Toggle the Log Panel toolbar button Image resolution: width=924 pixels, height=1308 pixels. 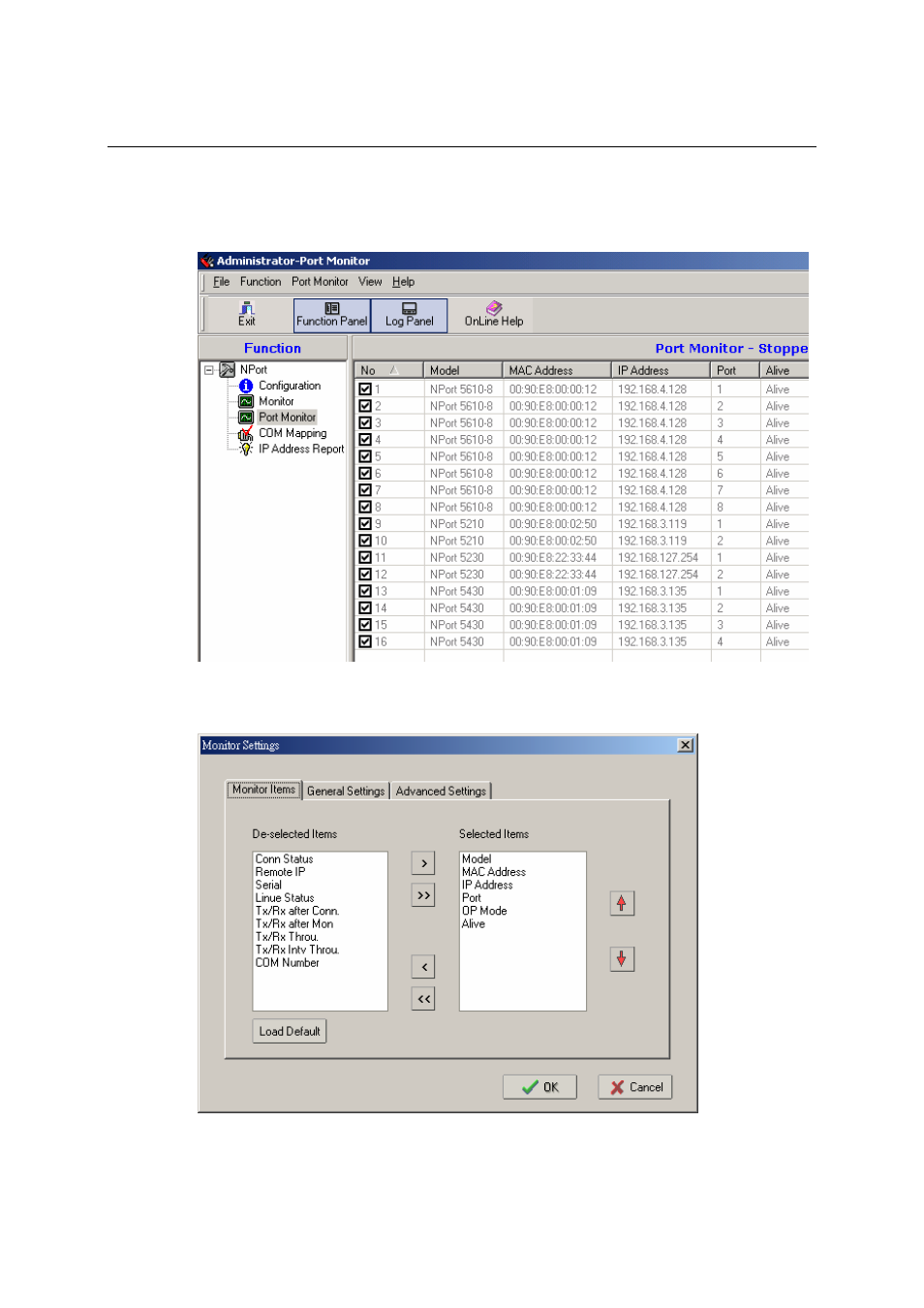pyautogui.click(x=410, y=315)
